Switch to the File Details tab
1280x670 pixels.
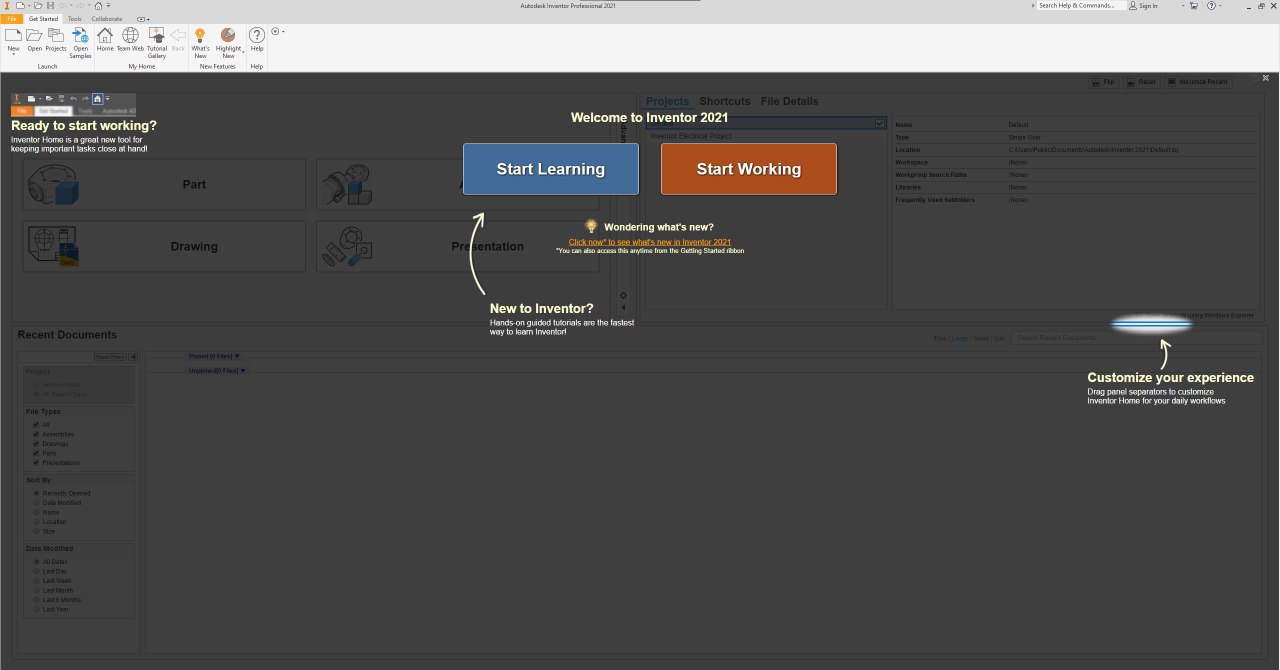[789, 101]
